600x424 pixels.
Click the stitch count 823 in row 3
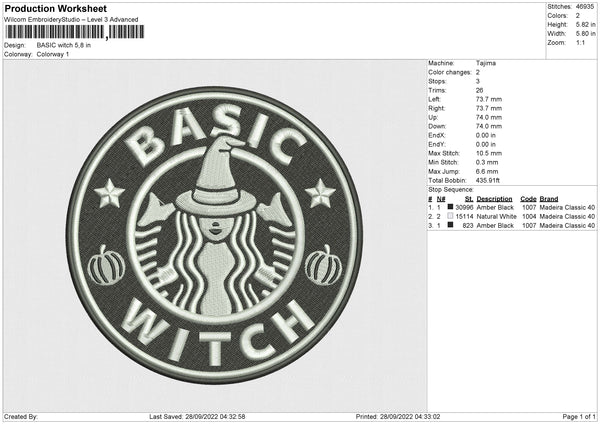(x=468, y=226)
